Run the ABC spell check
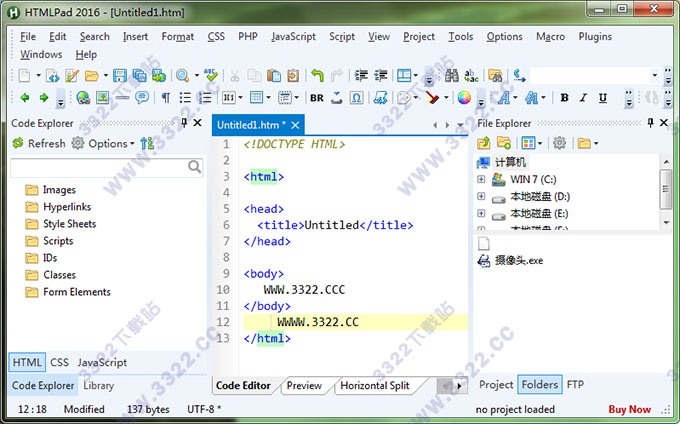Screen dimensions: 680x424 pos(211,75)
